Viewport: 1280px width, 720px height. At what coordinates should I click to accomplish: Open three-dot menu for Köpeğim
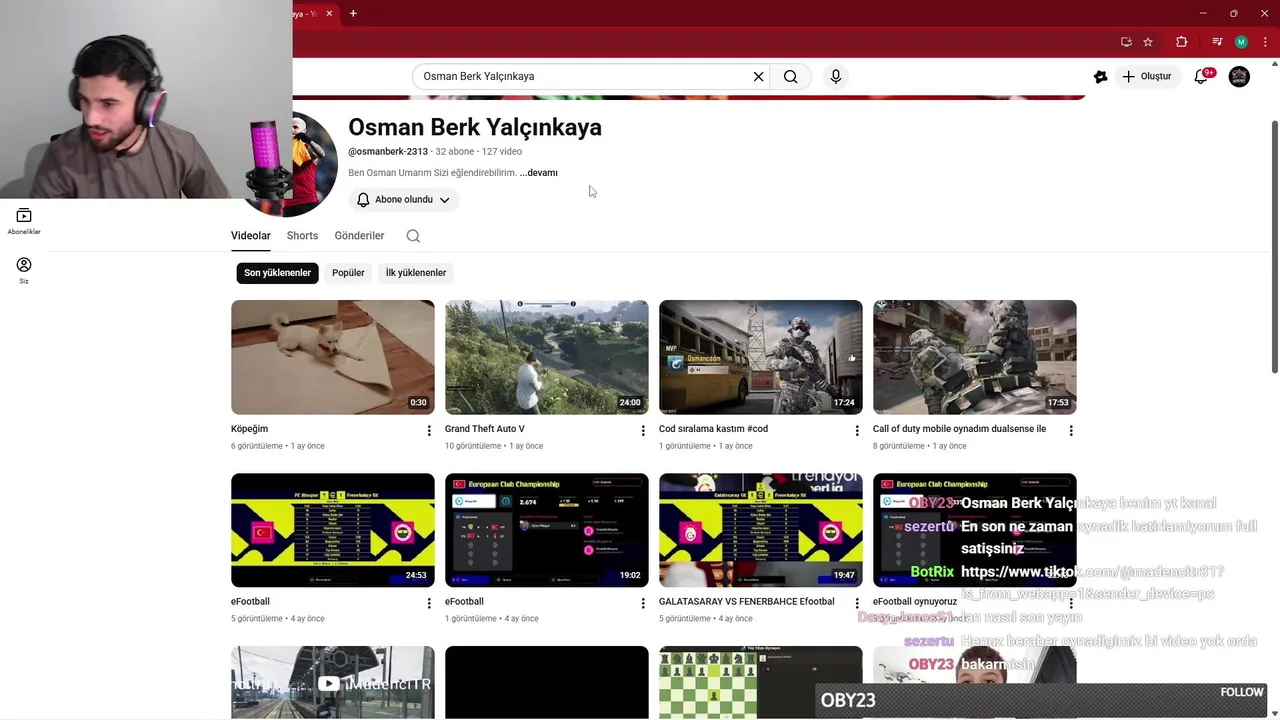click(x=429, y=431)
